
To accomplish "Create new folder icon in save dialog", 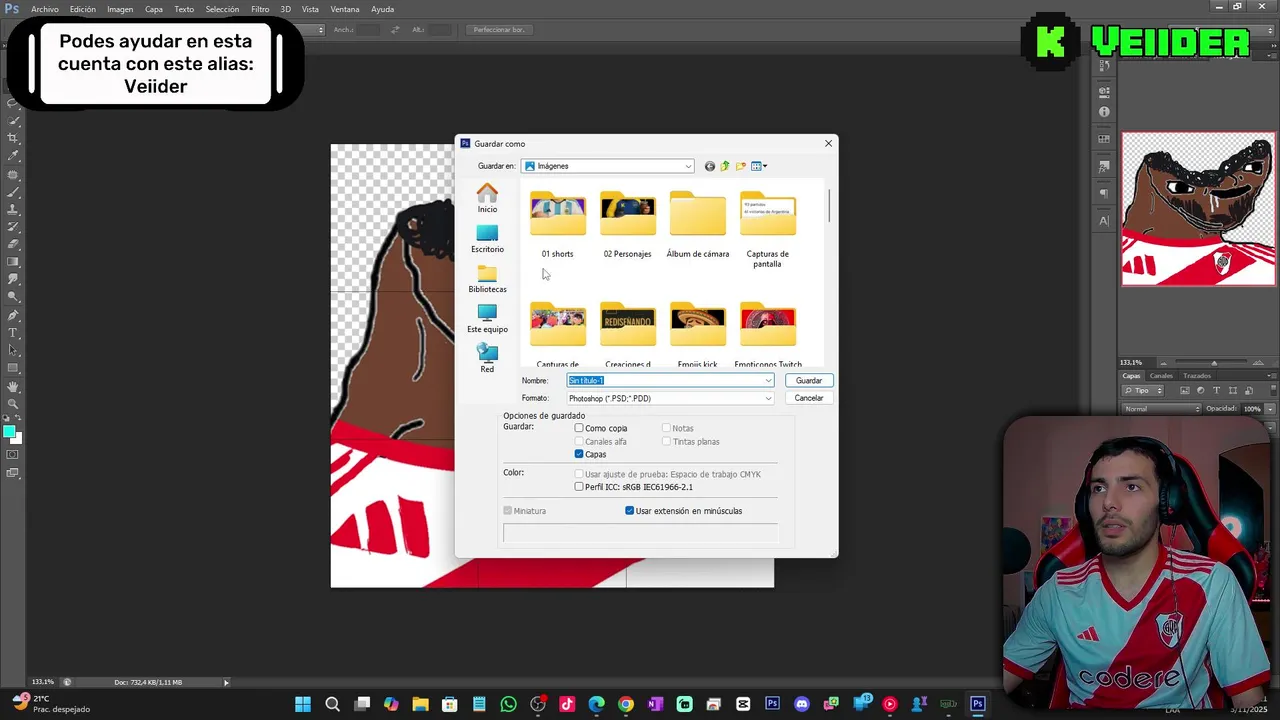I will click(x=741, y=166).
